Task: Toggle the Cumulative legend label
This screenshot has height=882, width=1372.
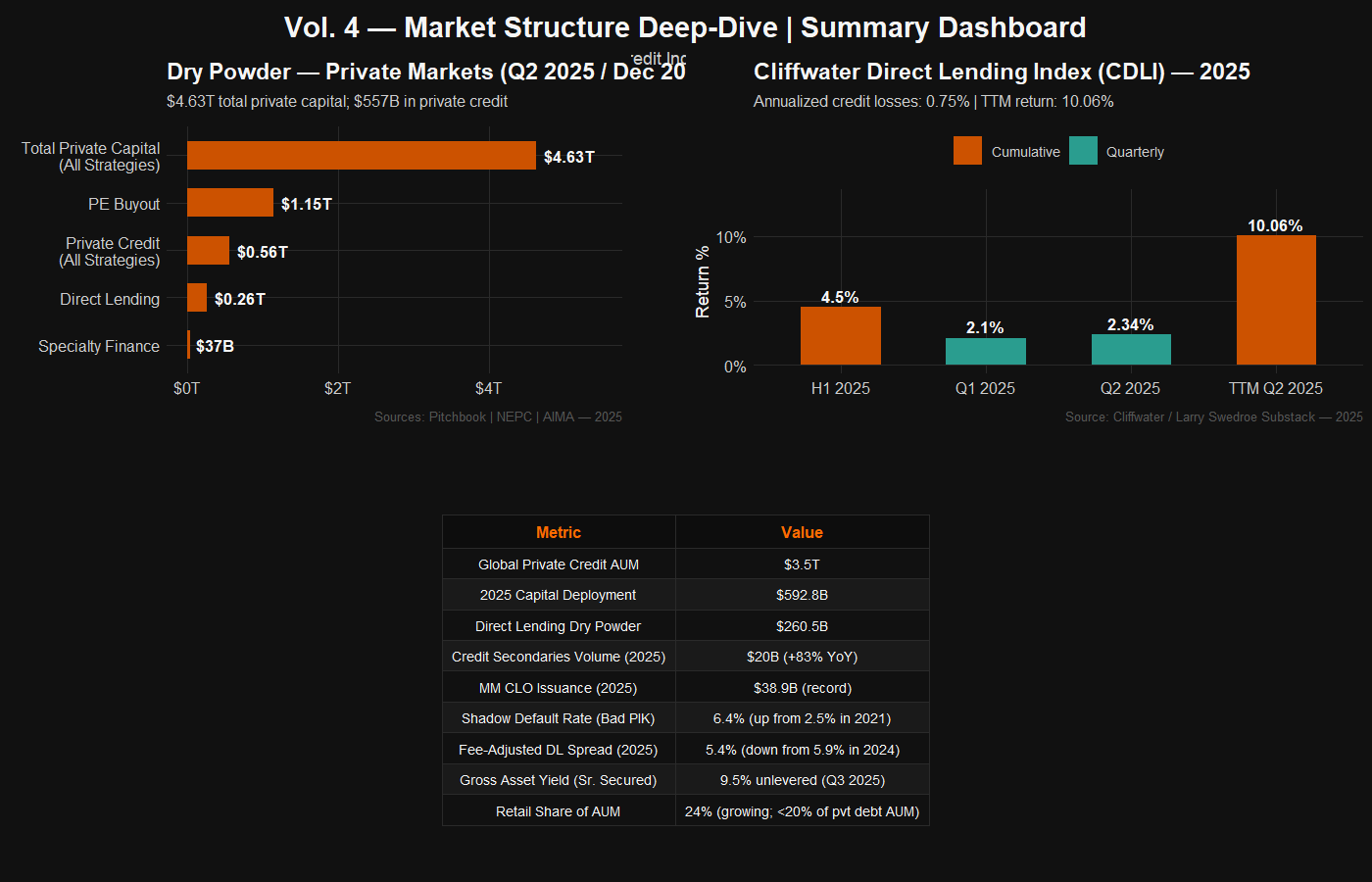Action: [x=1025, y=152]
